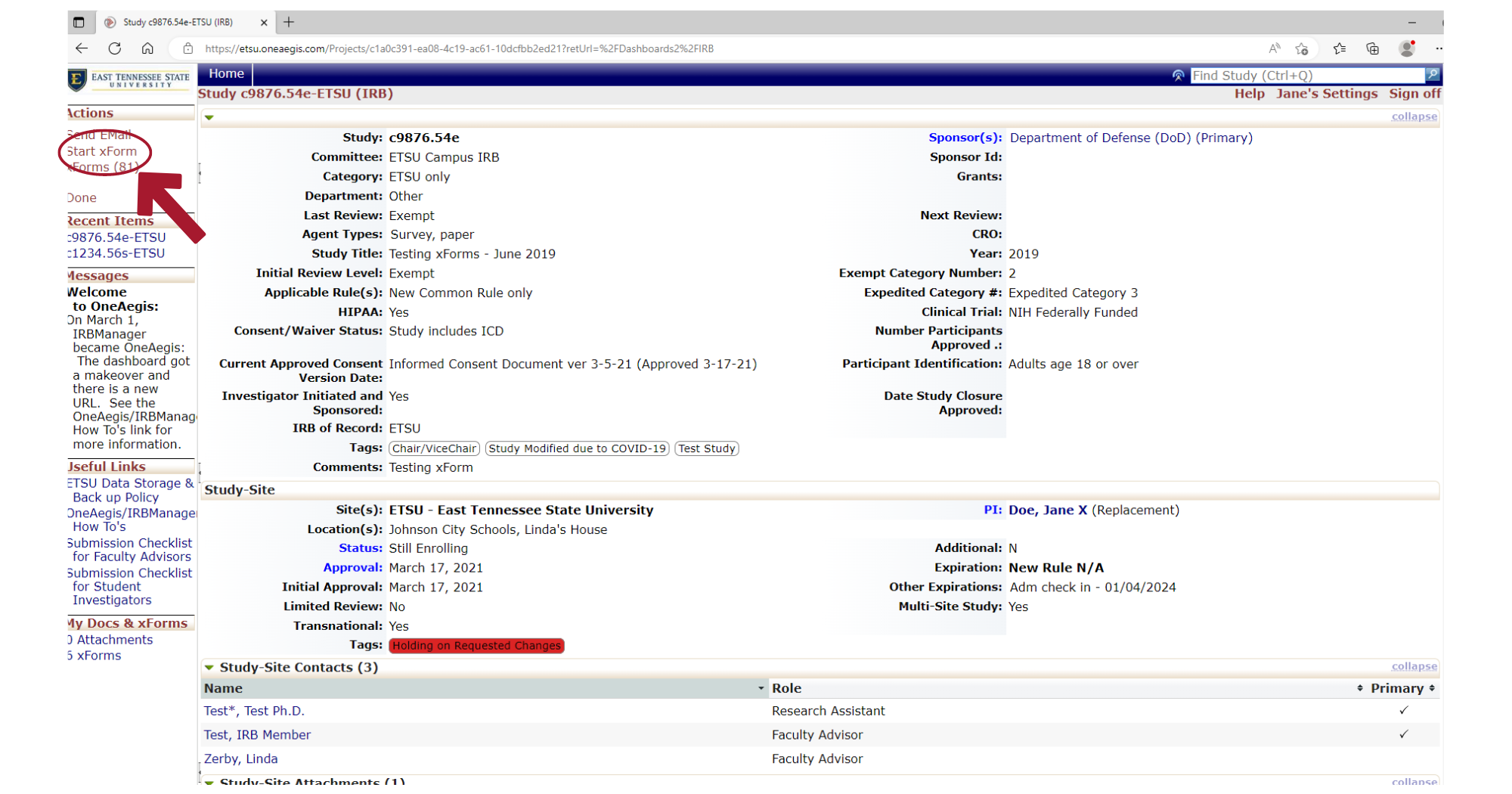Image resolution: width=1512 pixels, height=794 pixels.
Task: Collapse the Study-Site Contacts section
Action: pyautogui.click(x=1413, y=666)
